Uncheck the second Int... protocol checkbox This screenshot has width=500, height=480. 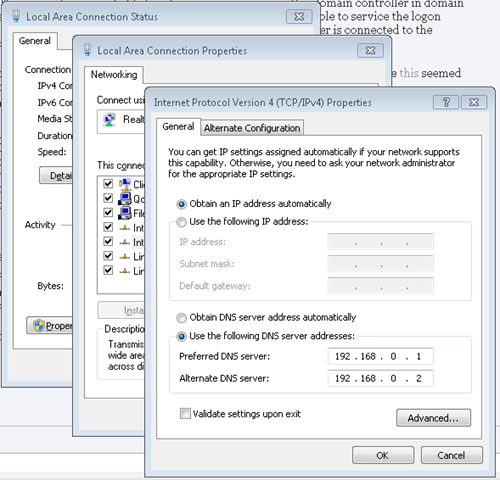(x=108, y=241)
